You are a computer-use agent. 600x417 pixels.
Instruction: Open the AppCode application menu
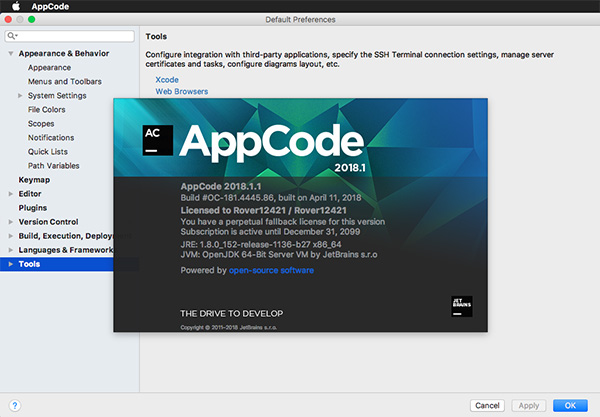pos(50,7)
